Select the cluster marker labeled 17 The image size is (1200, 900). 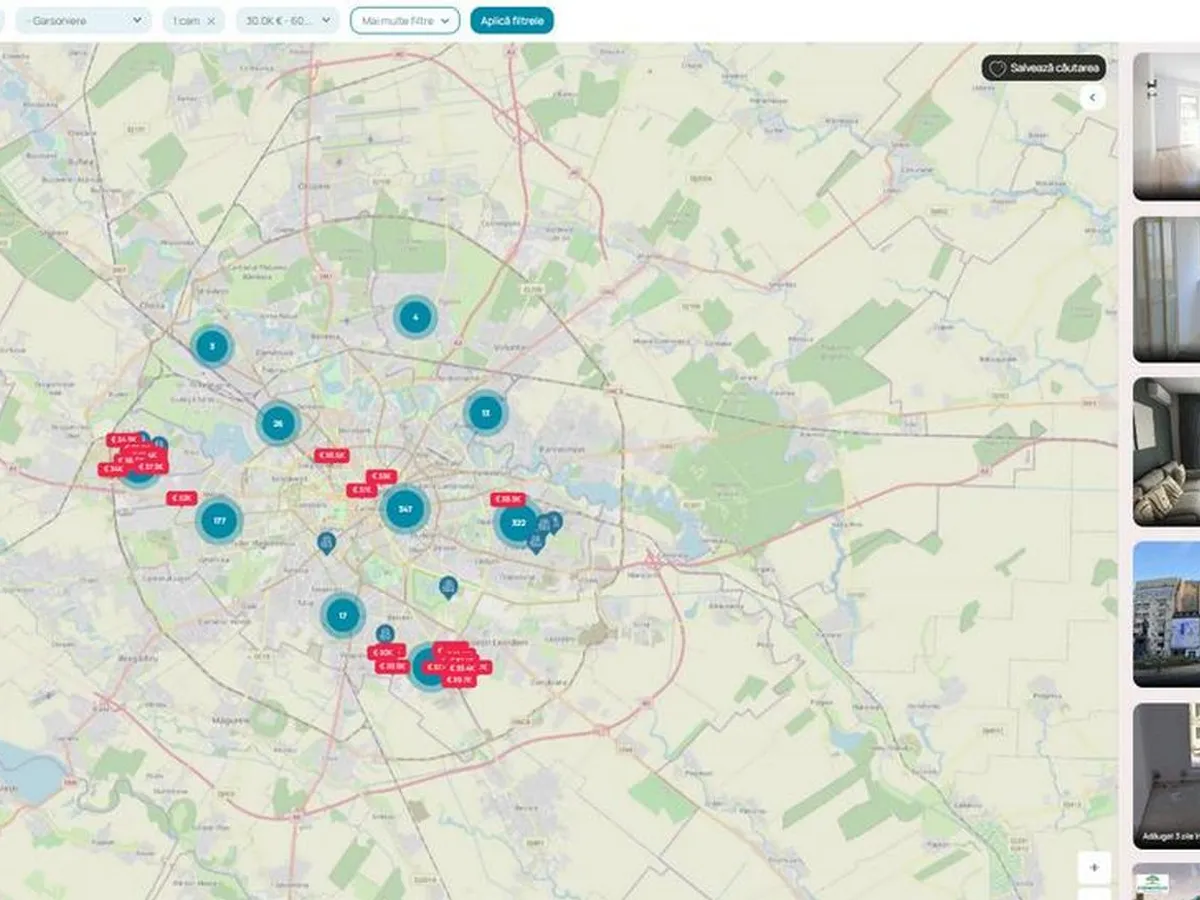pyautogui.click(x=343, y=615)
